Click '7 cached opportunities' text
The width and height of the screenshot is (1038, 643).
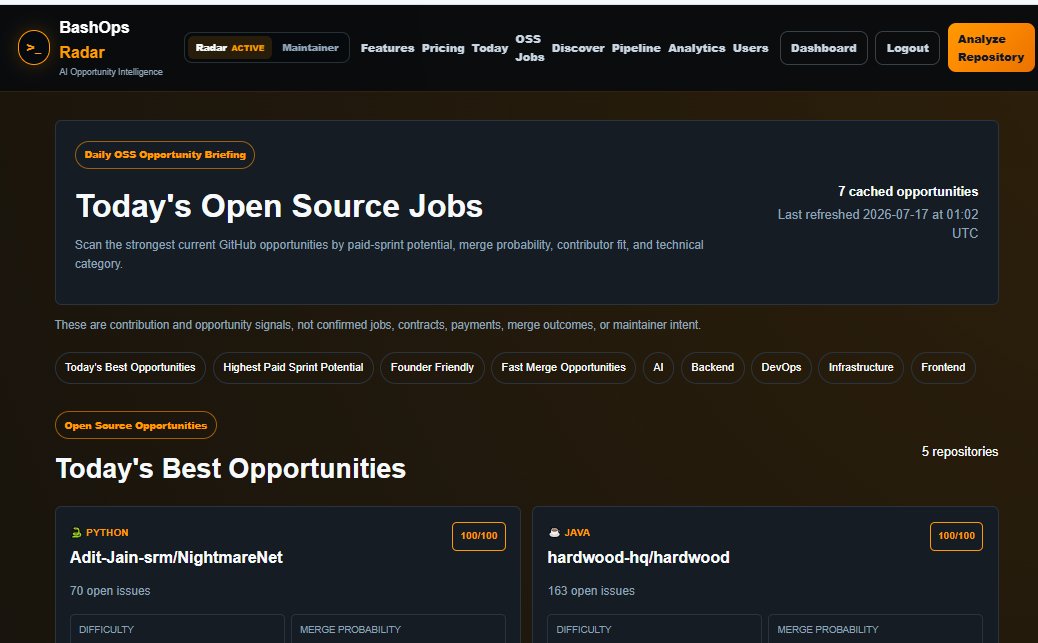click(908, 191)
